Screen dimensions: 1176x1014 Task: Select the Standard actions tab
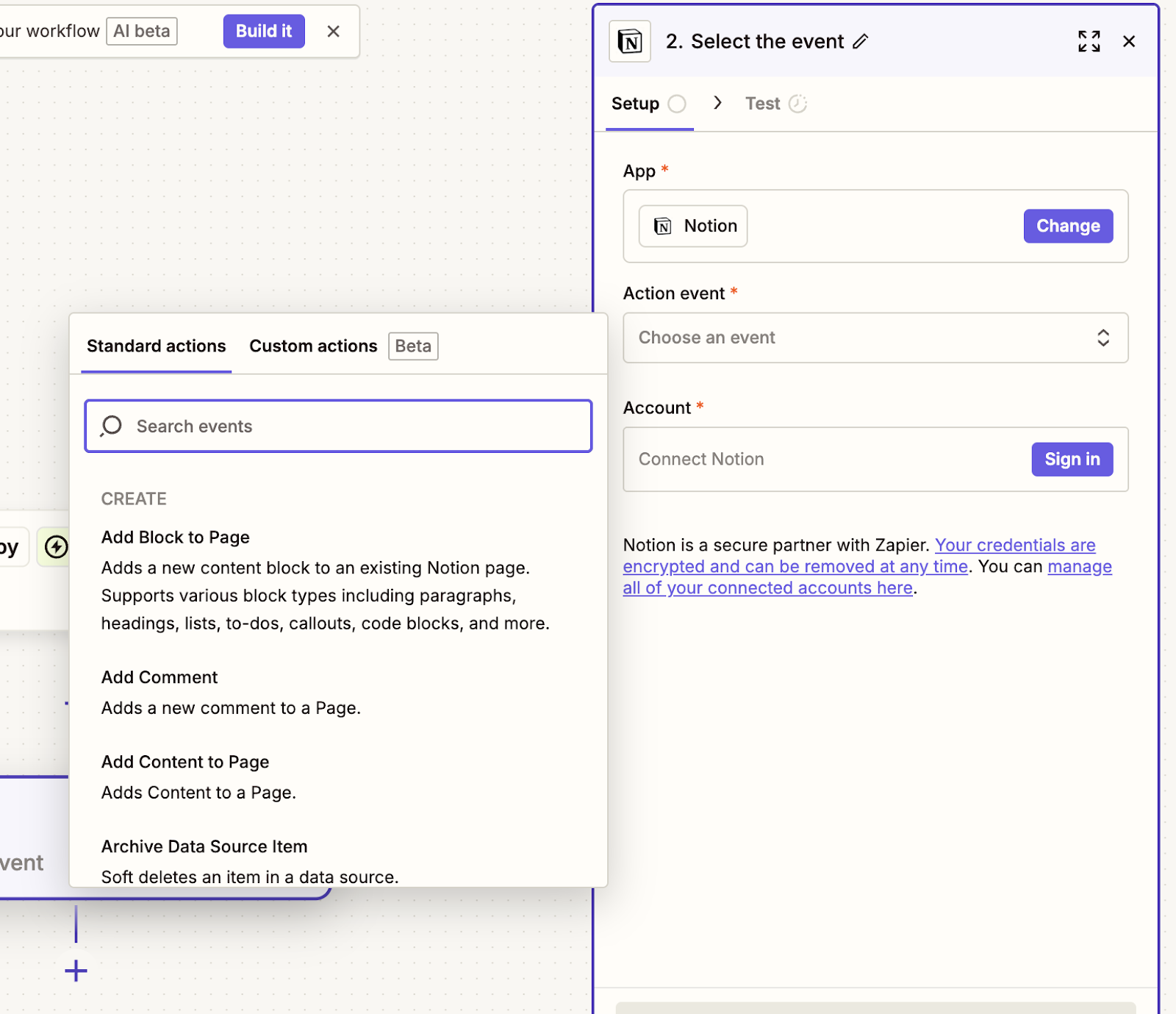click(x=156, y=346)
